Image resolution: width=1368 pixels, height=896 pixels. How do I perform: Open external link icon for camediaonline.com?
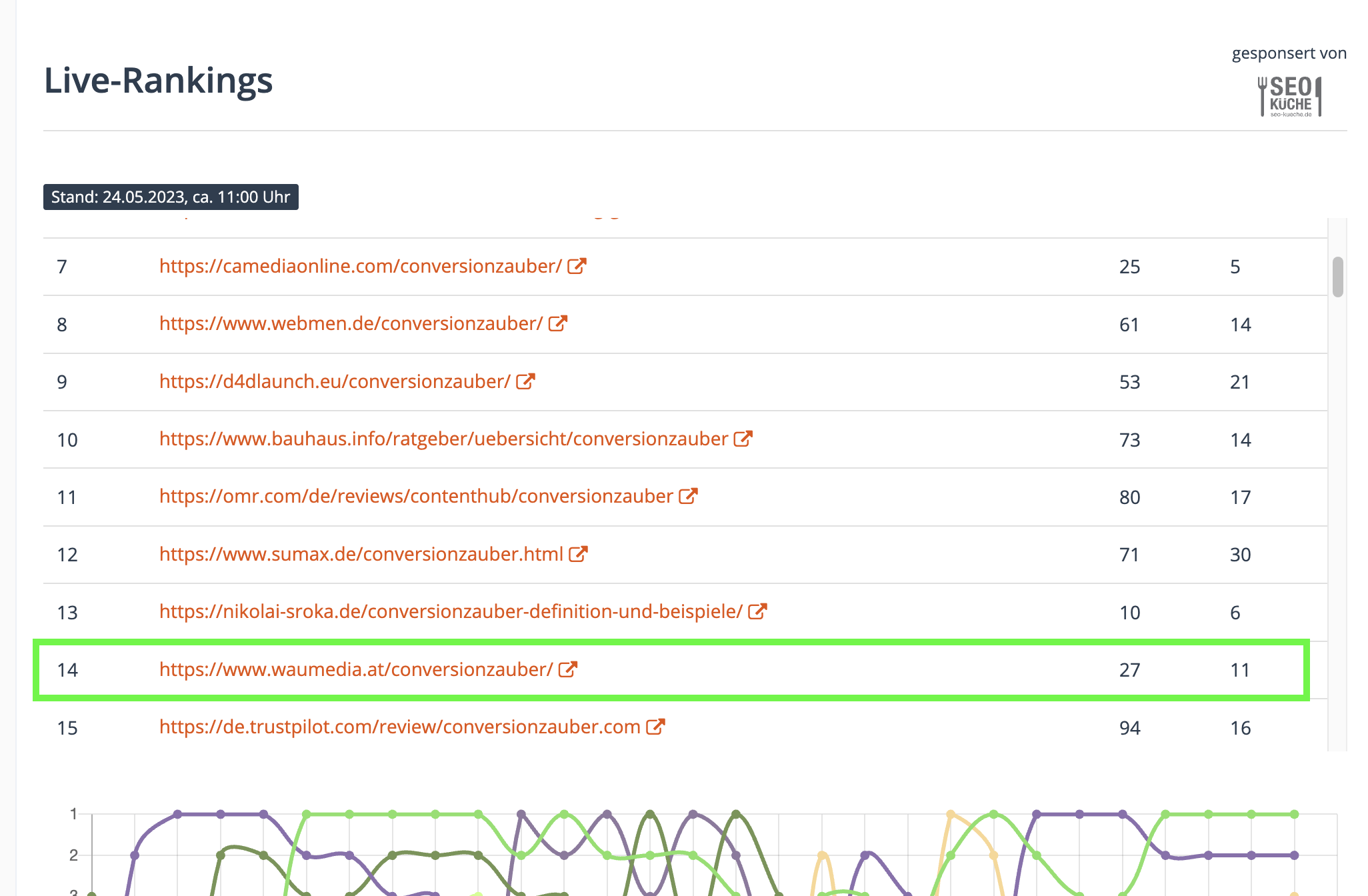pyautogui.click(x=577, y=266)
